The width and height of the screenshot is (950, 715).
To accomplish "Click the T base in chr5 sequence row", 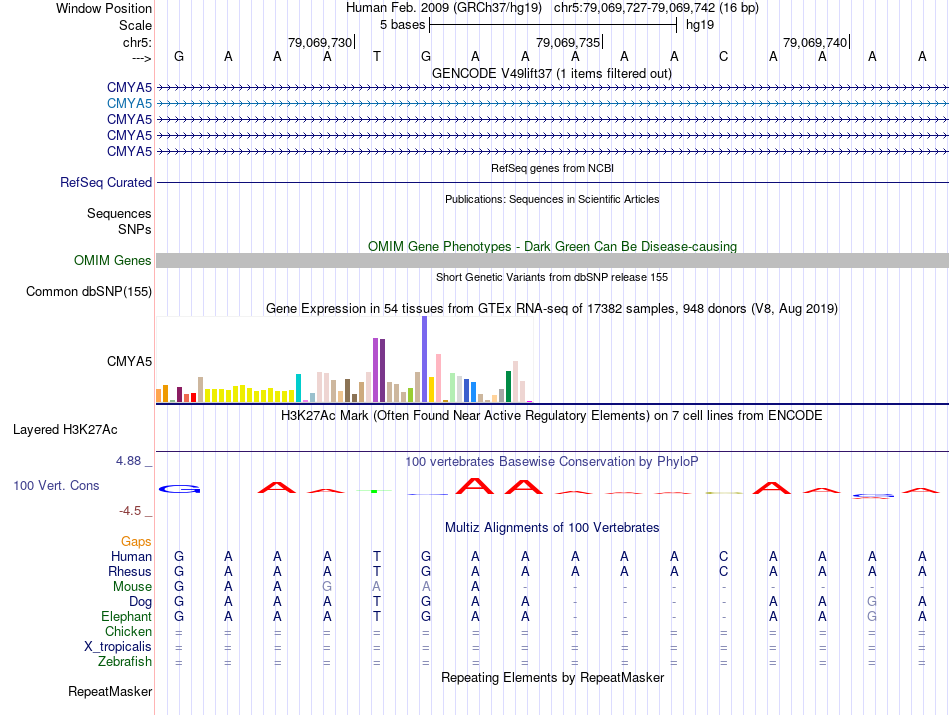I will (377, 57).
